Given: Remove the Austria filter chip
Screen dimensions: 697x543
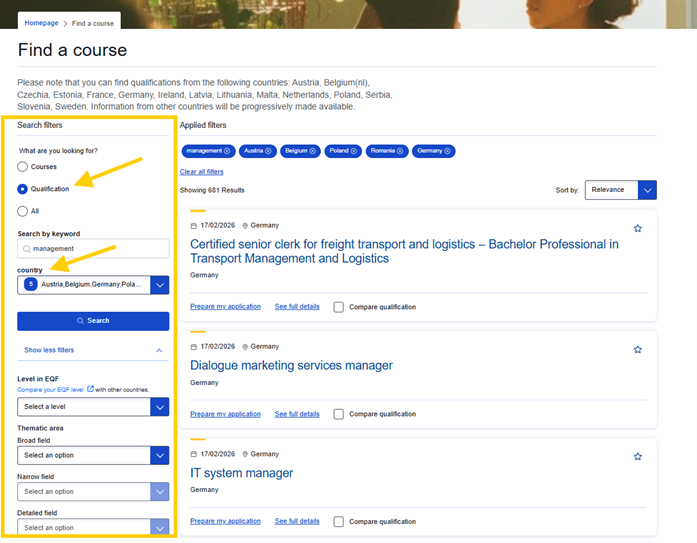Looking at the screenshot, I should 268,151.
